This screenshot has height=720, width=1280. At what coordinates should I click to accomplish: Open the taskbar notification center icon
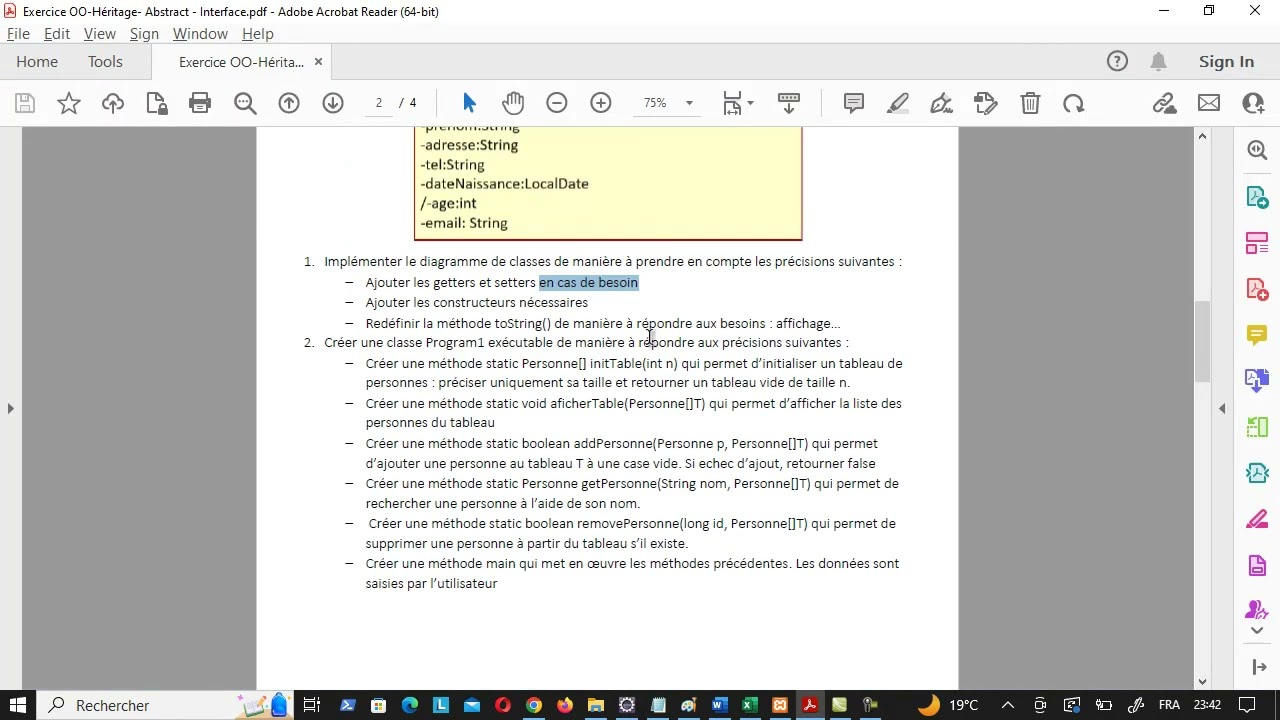(x=1246, y=705)
